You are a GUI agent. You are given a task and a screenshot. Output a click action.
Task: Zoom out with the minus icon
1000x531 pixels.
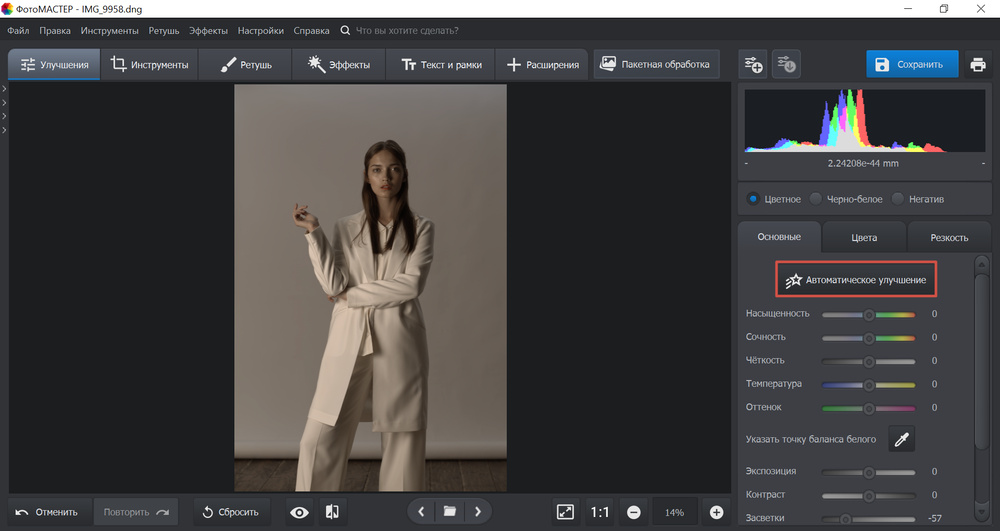click(x=633, y=512)
